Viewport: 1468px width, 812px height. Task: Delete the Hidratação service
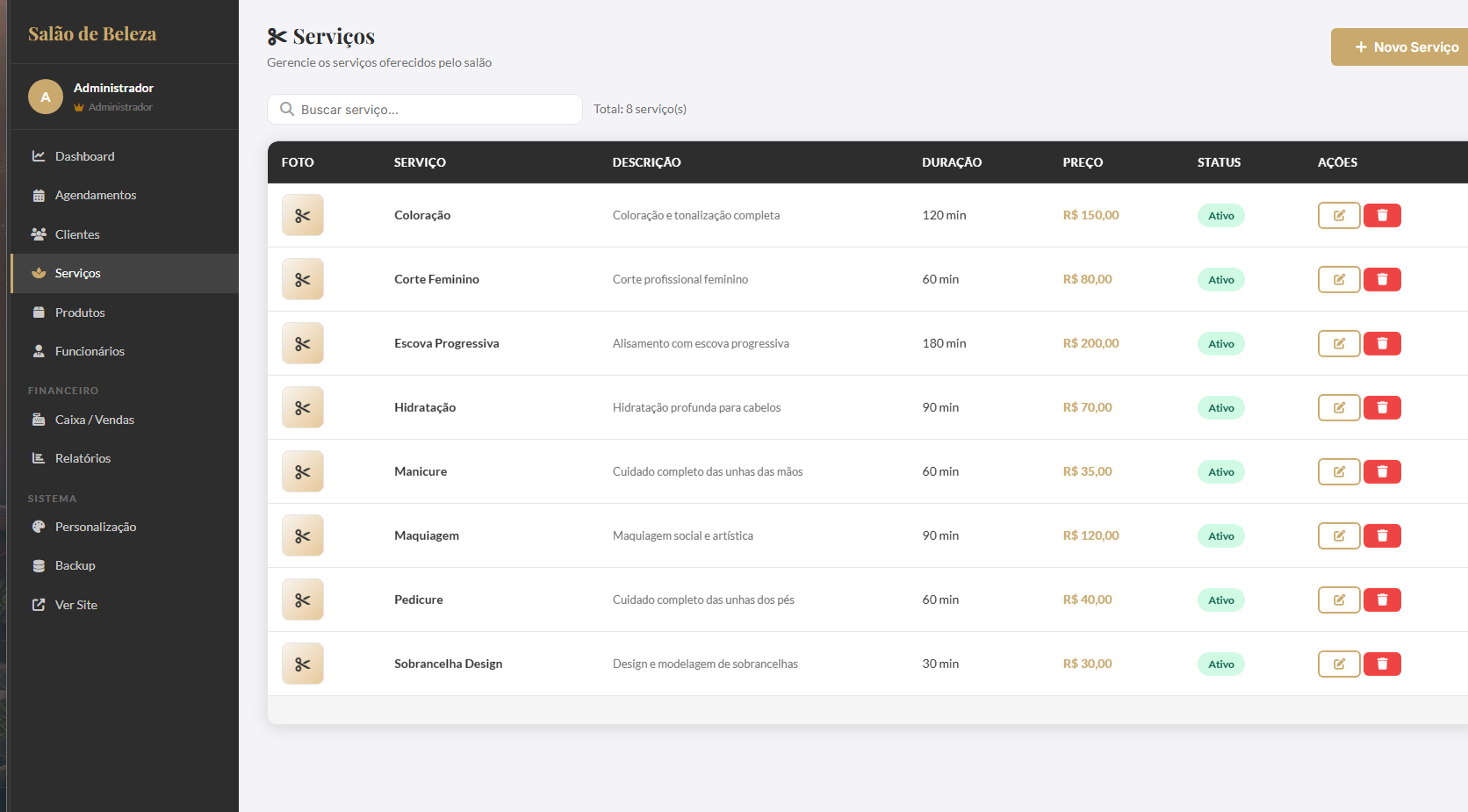(x=1382, y=407)
